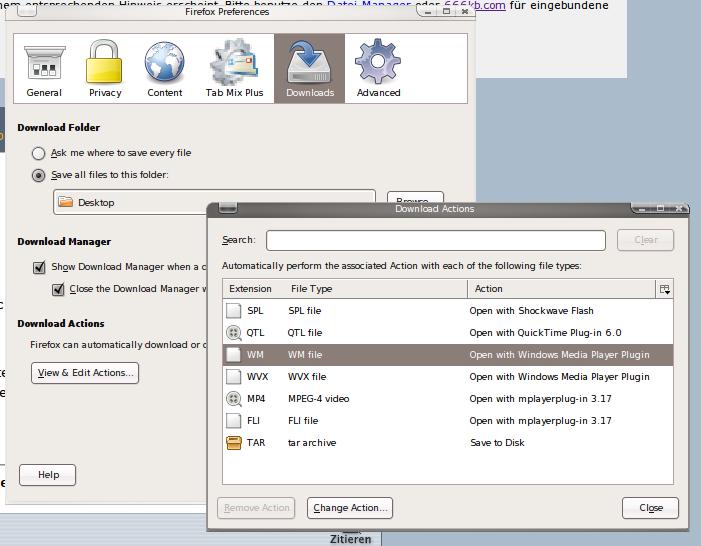This screenshot has height=546, width=701.
Task: Open the Advanced preferences pane
Action: (x=378, y=68)
